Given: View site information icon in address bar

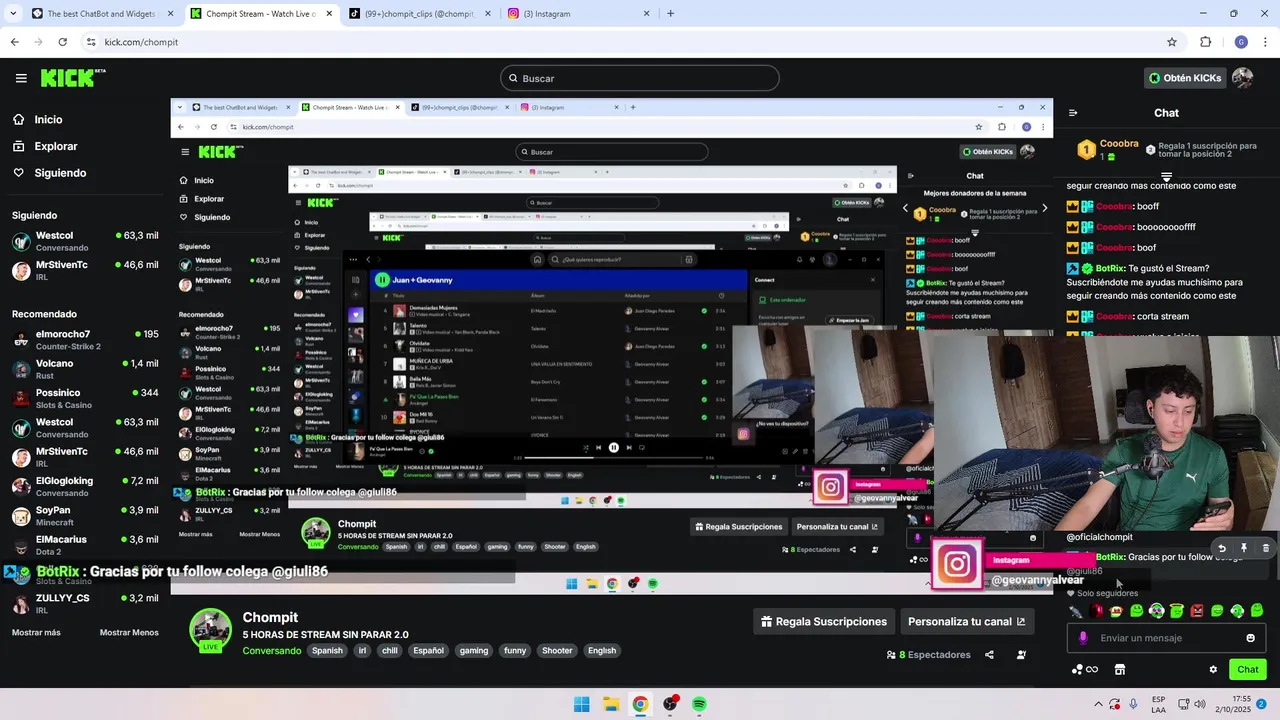Looking at the screenshot, I should (91, 42).
